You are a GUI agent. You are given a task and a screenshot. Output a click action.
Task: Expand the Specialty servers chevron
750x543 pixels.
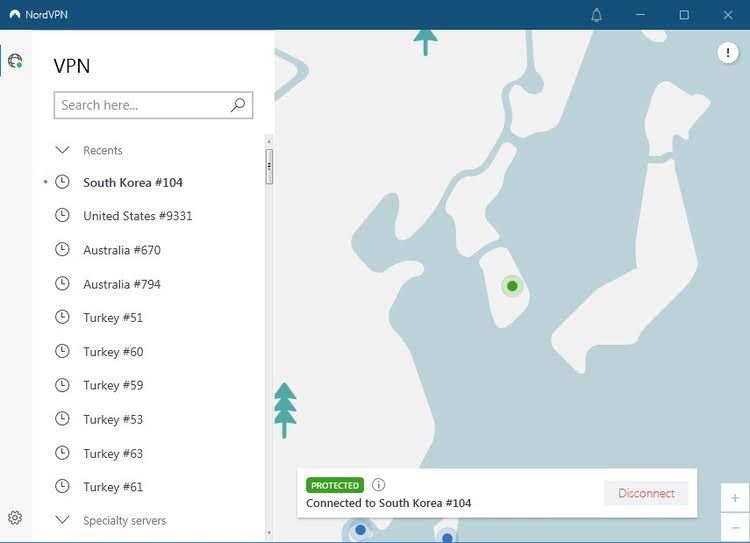[62, 520]
